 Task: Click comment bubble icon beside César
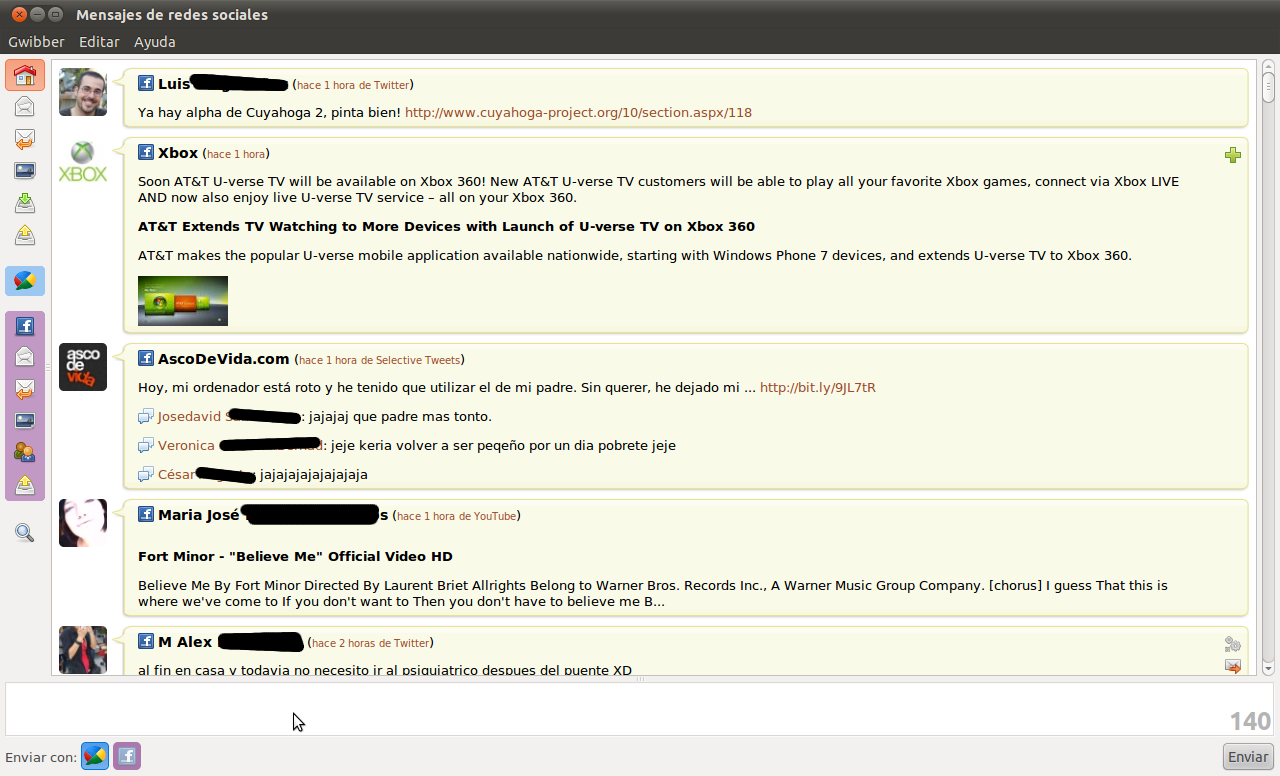tap(146, 474)
